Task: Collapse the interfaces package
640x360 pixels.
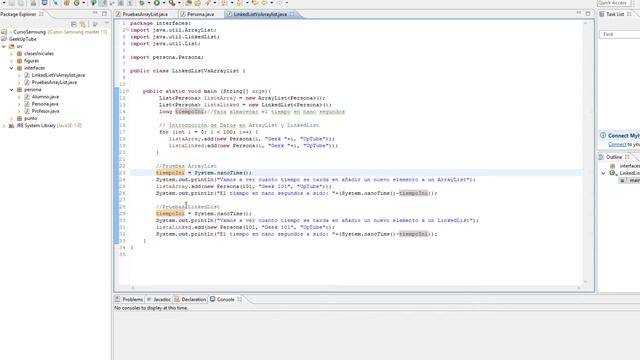Action: (11, 68)
